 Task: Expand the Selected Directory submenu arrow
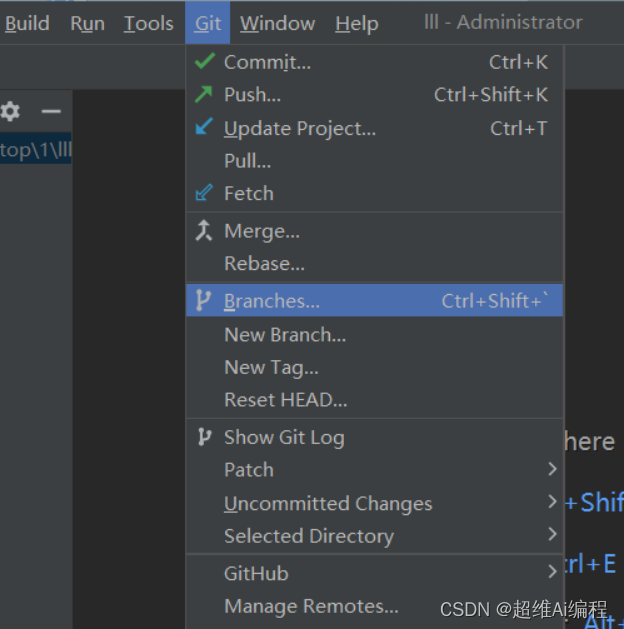[553, 534]
